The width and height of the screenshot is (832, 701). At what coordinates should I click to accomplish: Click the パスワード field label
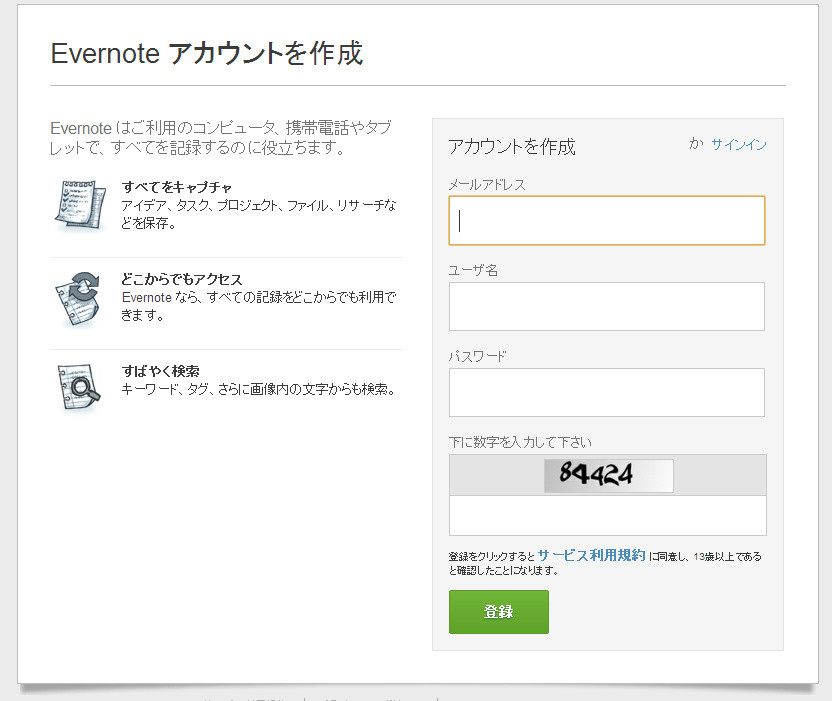[478, 356]
